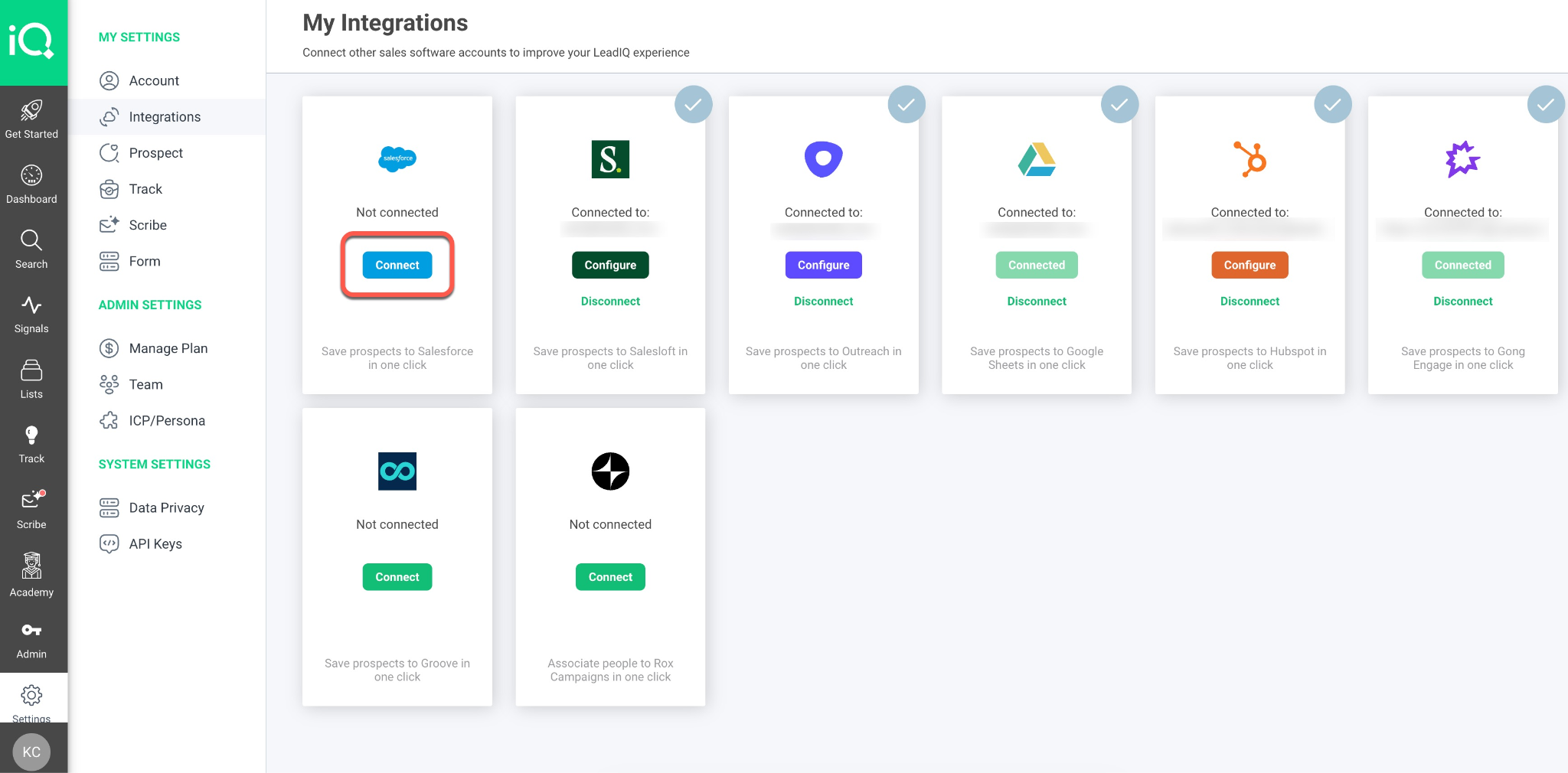The image size is (1568, 773).
Task: Configure the HubSpot integration
Action: [1249, 265]
